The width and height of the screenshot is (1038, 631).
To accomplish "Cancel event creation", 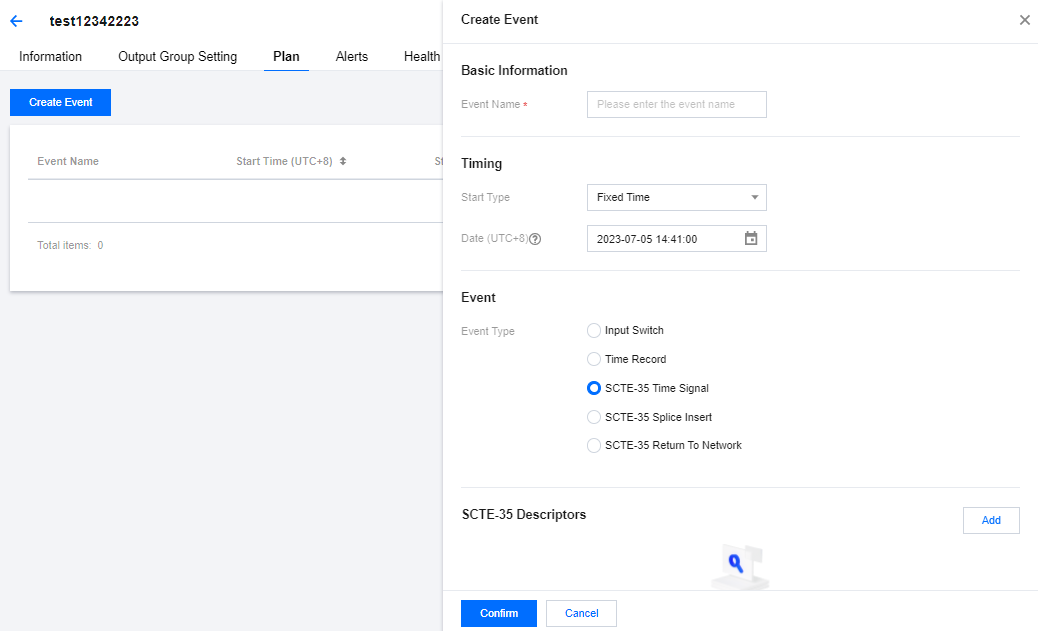I will click(x=581, y=613).
